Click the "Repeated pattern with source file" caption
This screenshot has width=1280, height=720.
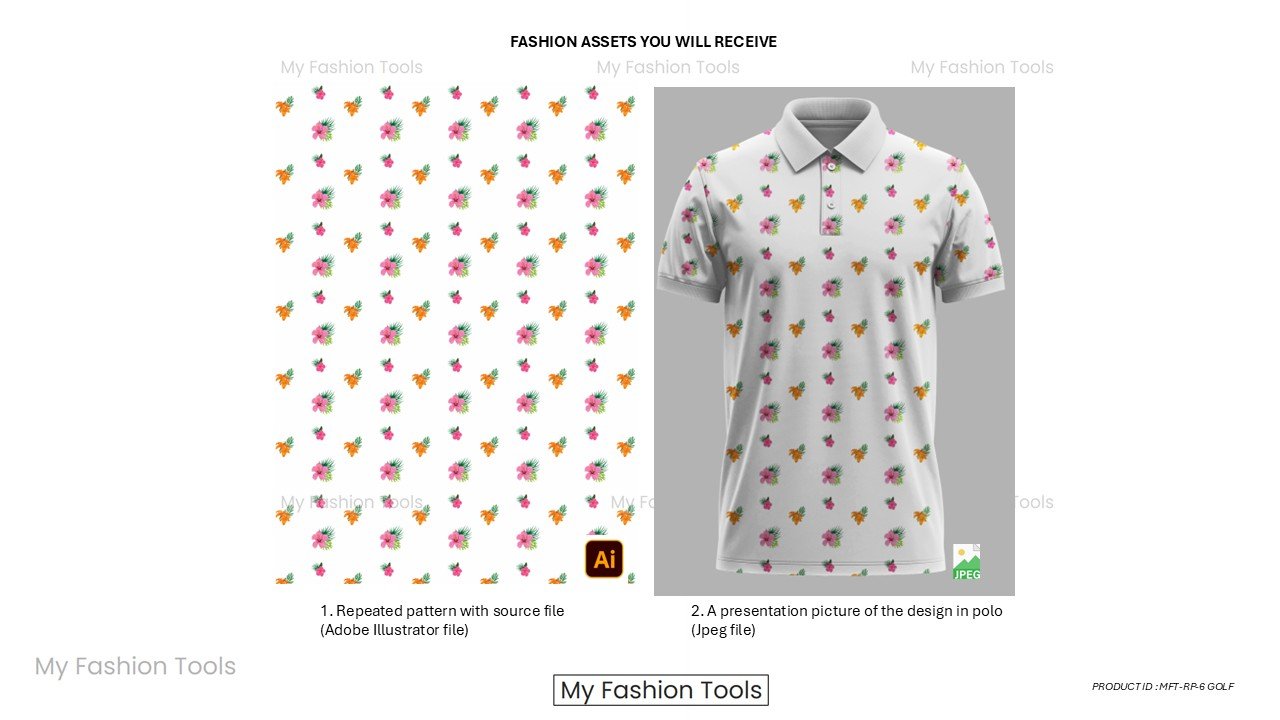pos(450,611)
